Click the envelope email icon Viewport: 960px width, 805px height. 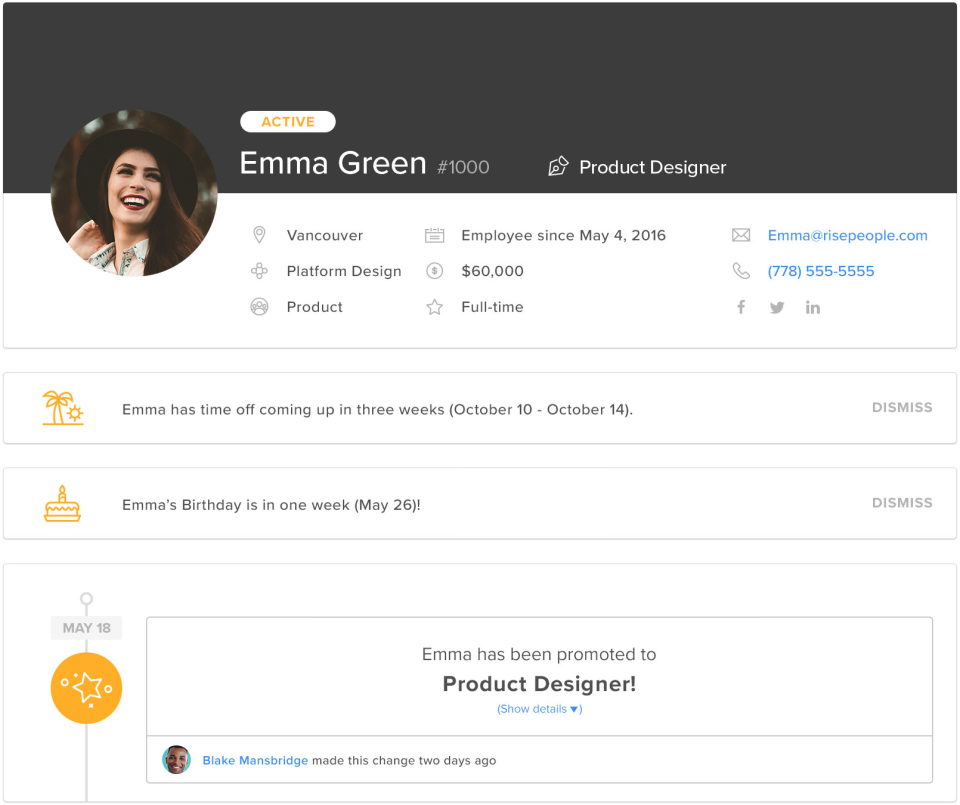(x=741, y=235)
